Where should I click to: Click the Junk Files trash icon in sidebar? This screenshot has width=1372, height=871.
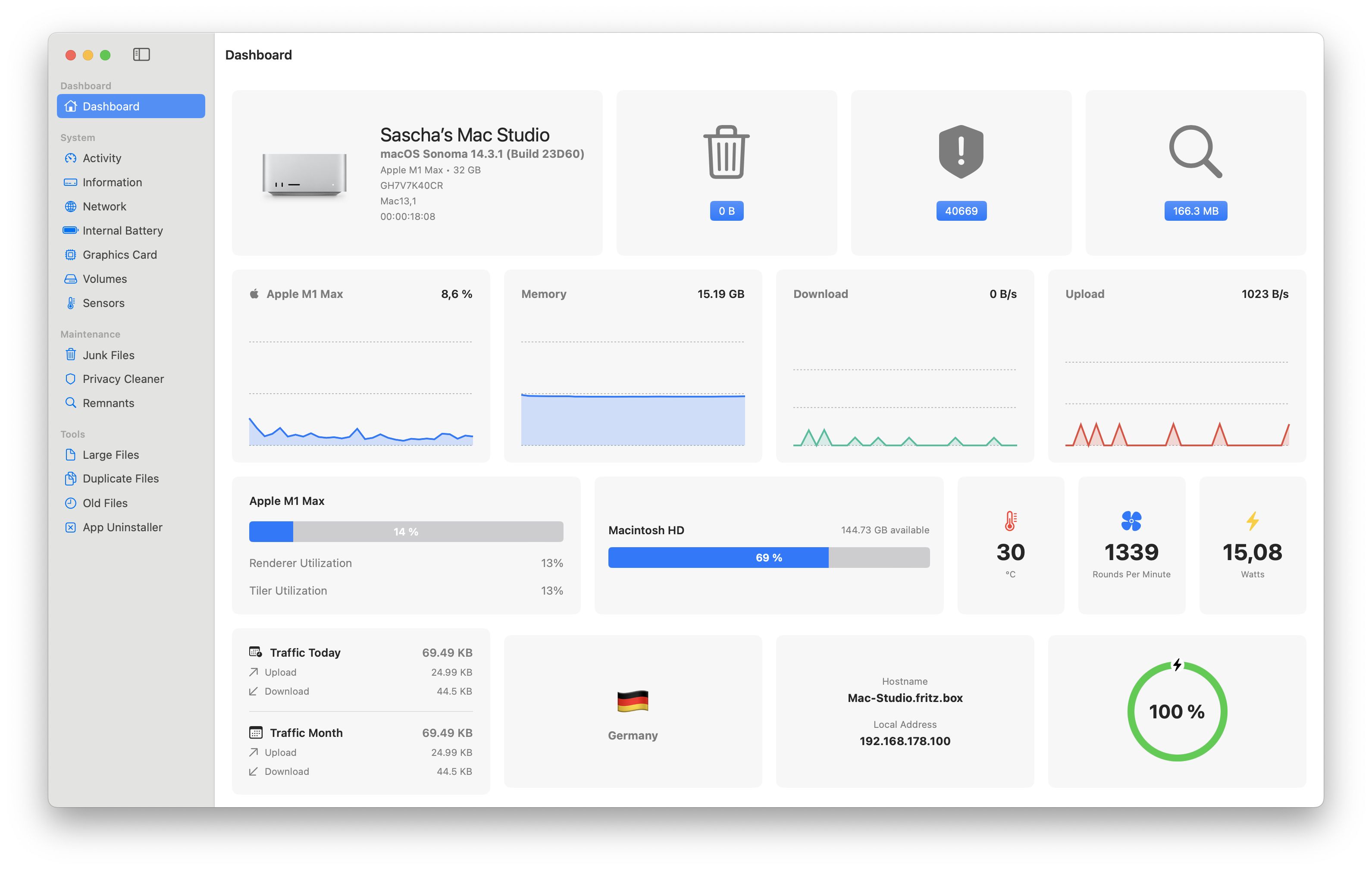(71, 355)
